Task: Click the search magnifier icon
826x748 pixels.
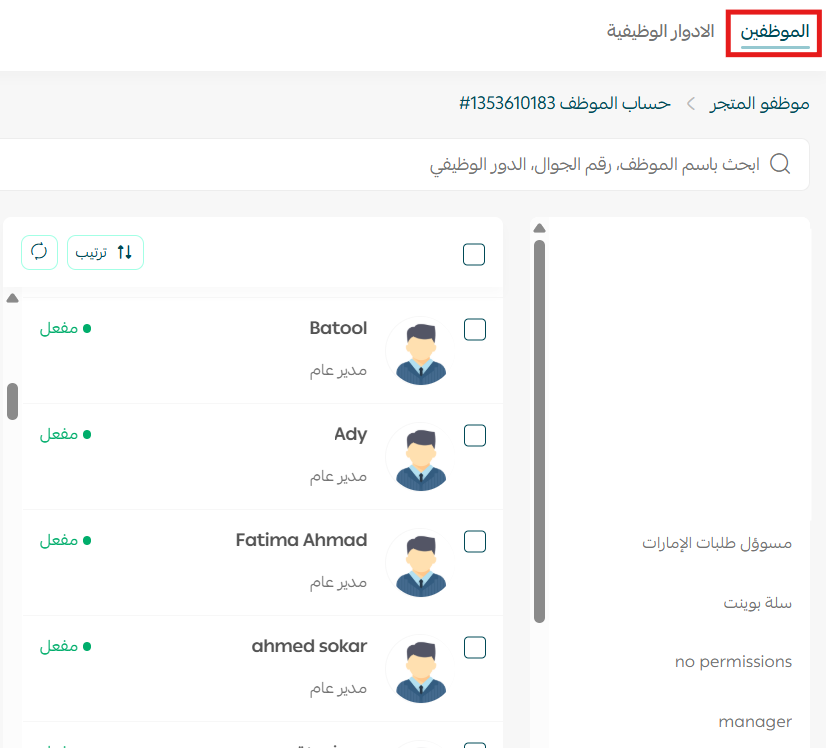Action: point(780,164)
